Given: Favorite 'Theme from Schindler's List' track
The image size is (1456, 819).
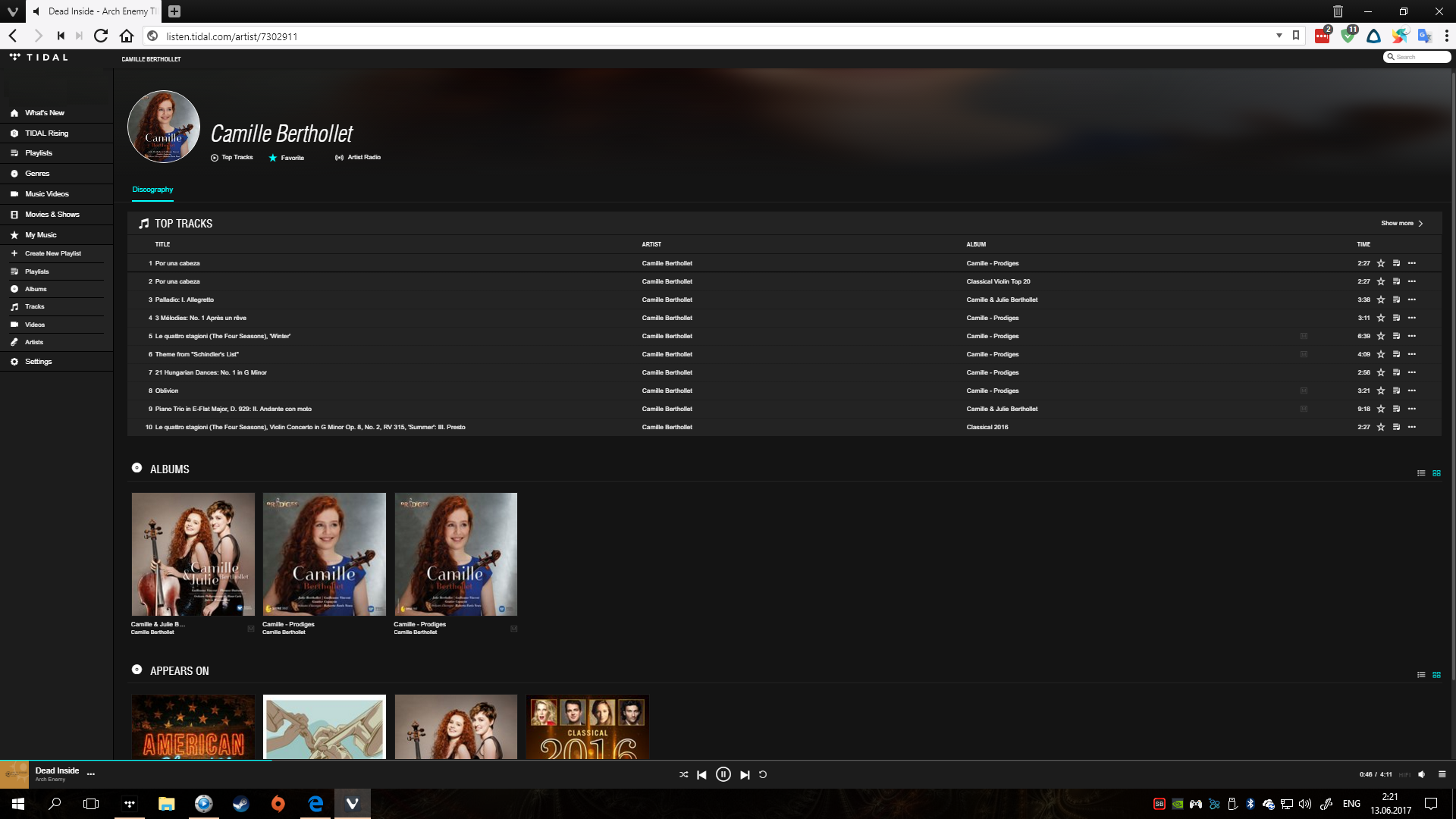Looking at the screenshot, I should click(x=1381, y=354).
